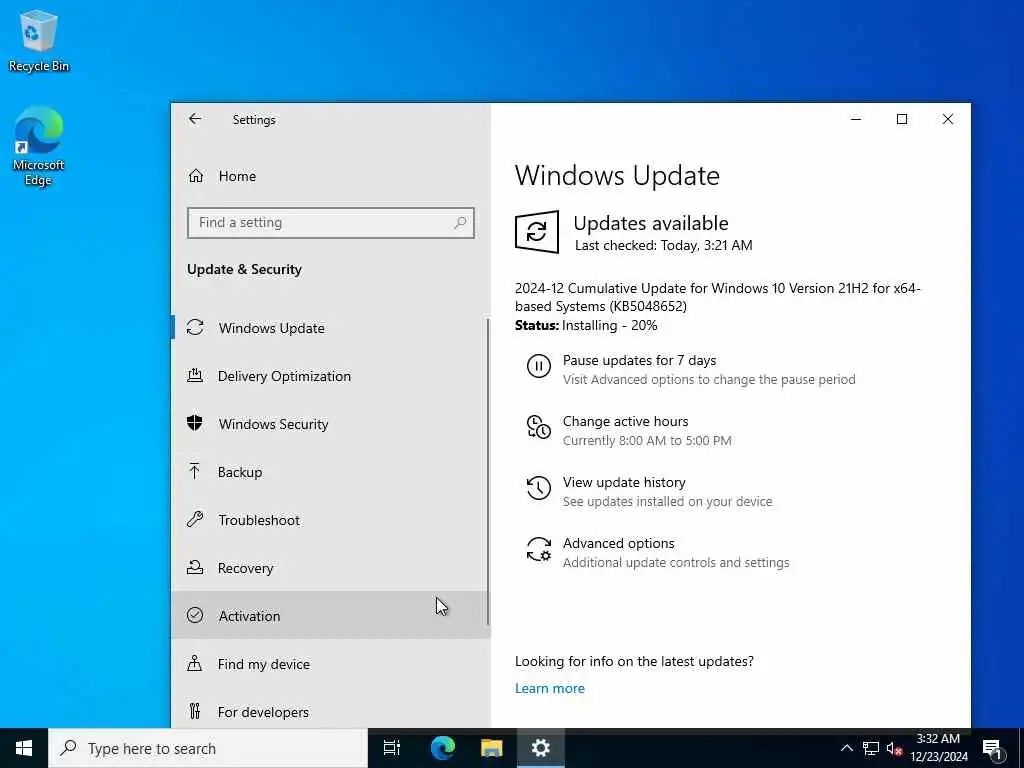Click the network icon in system tray
Image resolution: width=1024 pixels, height=768 pixels.
tap(871, 748)
